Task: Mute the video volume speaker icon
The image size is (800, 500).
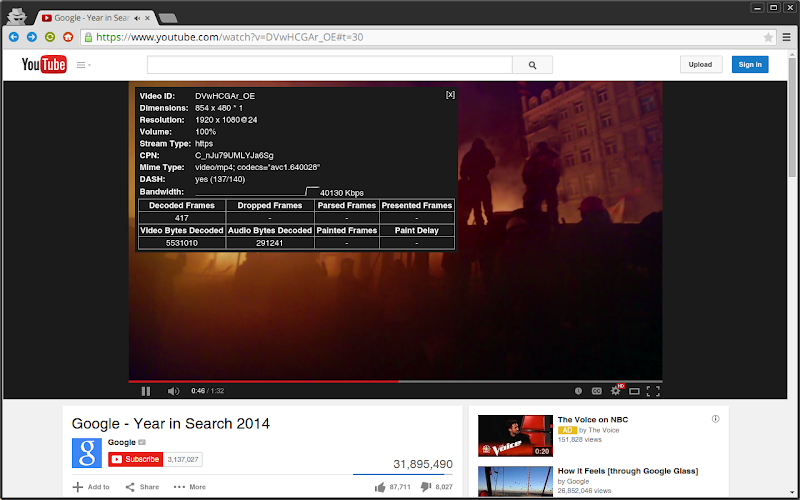Action: (173, 391)
